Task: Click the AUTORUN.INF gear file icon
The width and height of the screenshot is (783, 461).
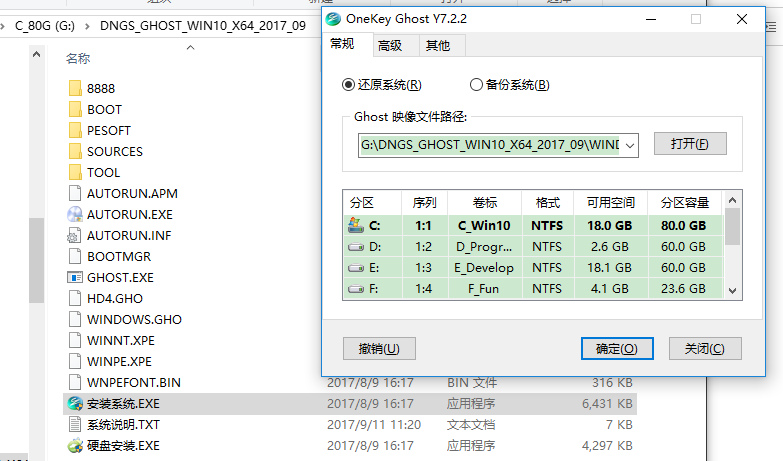Action: click(74, 235)
